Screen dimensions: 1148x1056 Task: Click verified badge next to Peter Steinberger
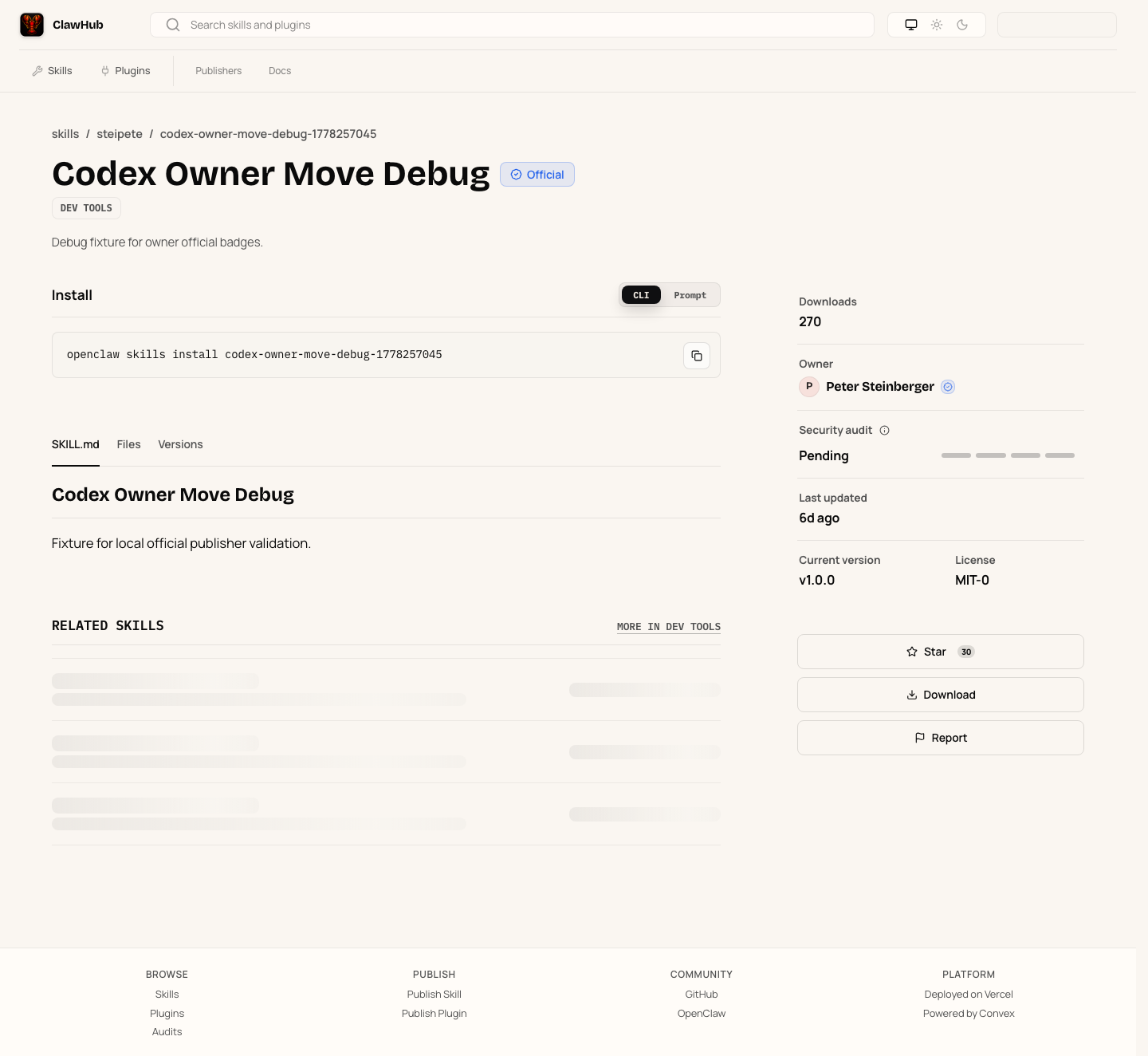948,387
